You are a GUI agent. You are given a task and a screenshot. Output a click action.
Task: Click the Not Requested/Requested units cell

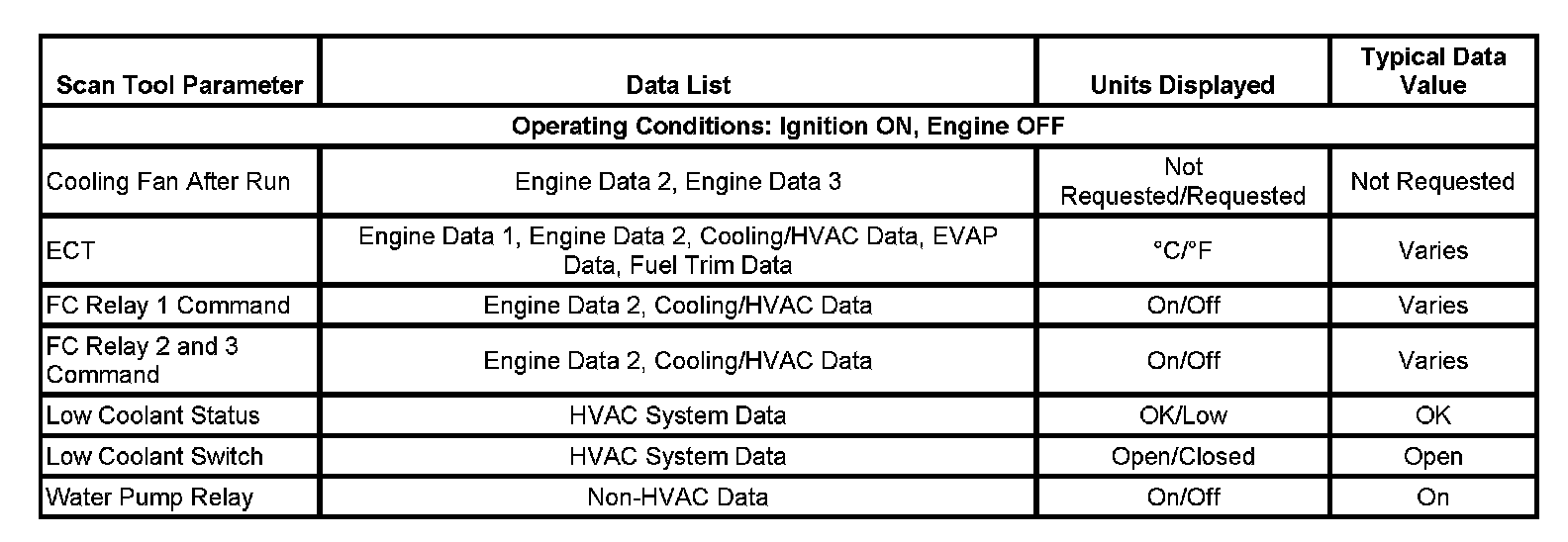click(x=1182, y=182)
